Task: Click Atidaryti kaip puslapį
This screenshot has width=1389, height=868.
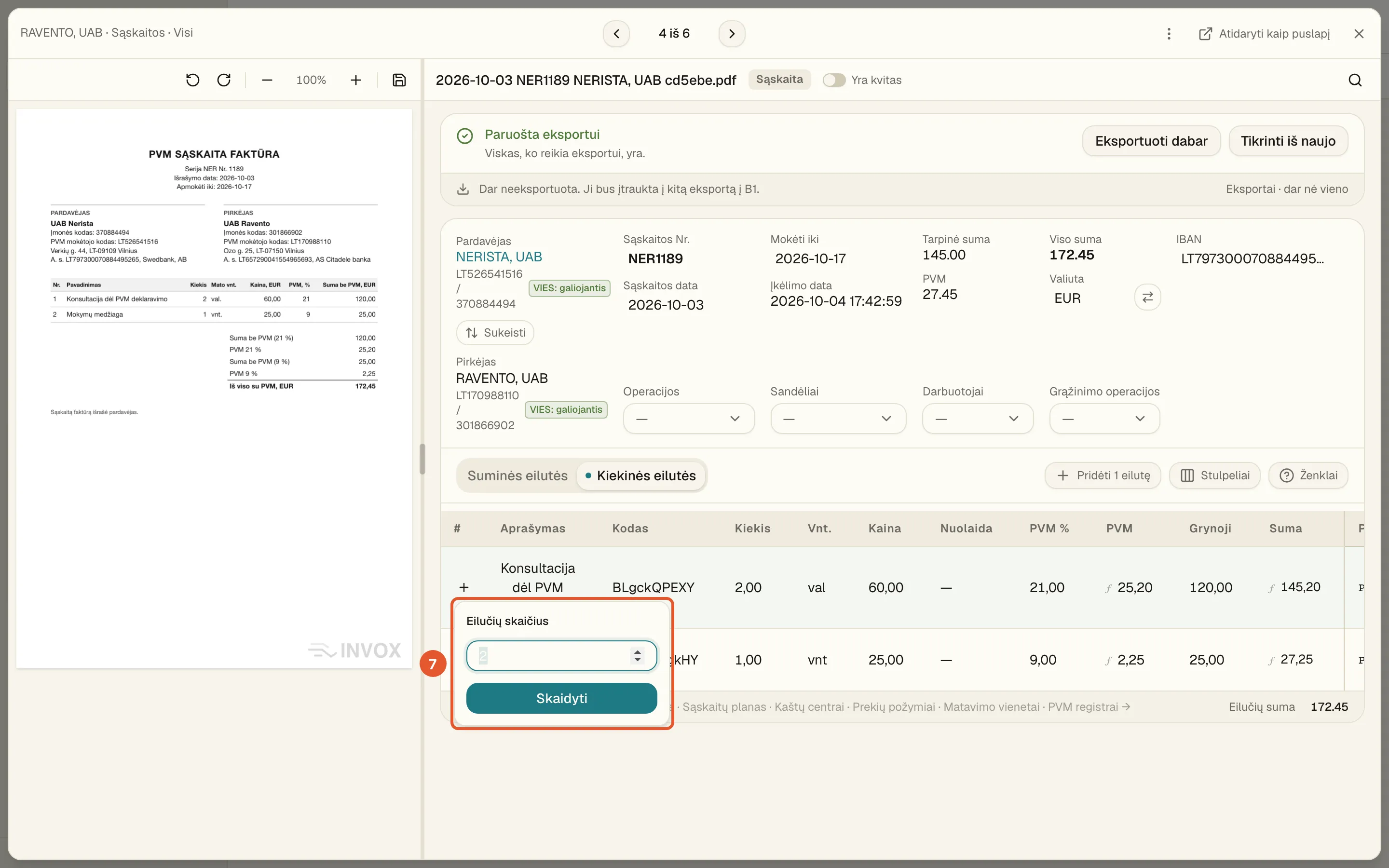Action: click(1265, 33)
